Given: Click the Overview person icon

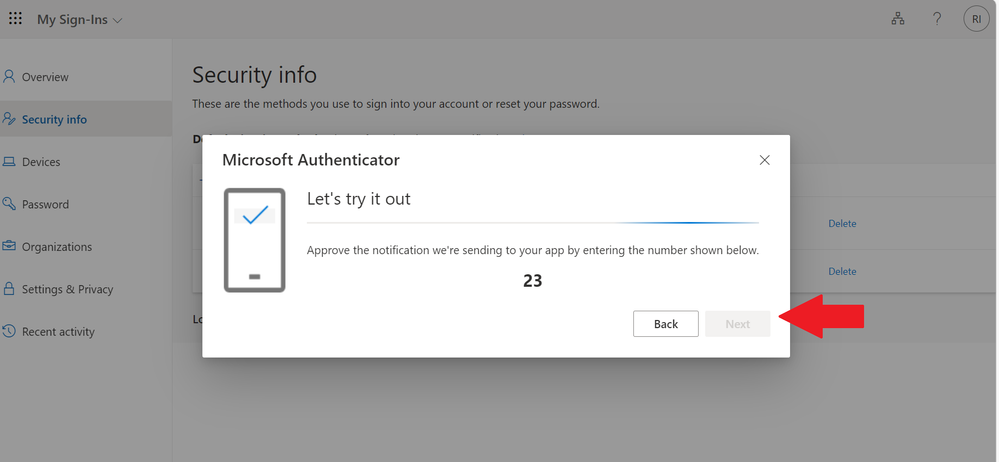Looking at the screenshot, I should click(x=10, y=77).
